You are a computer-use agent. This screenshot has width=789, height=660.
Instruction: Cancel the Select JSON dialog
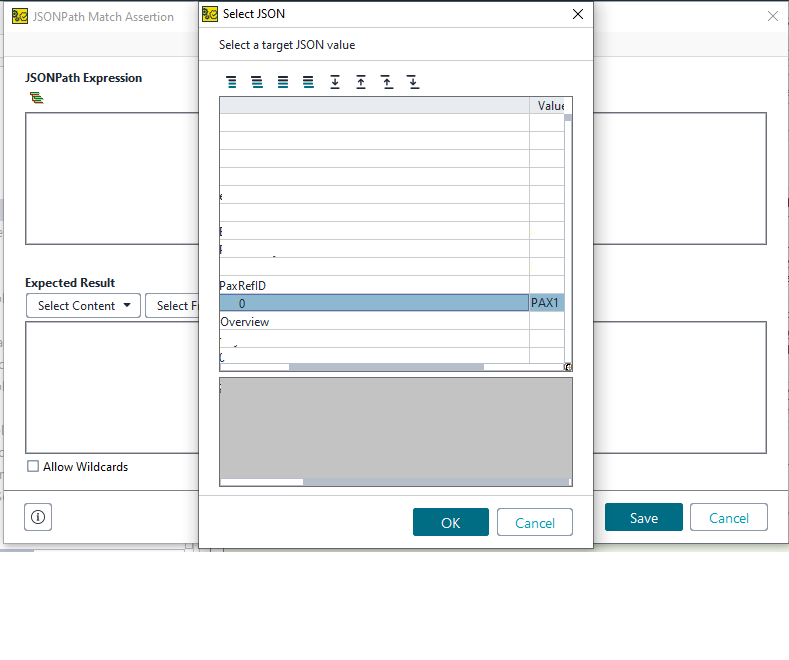(534, 522)
